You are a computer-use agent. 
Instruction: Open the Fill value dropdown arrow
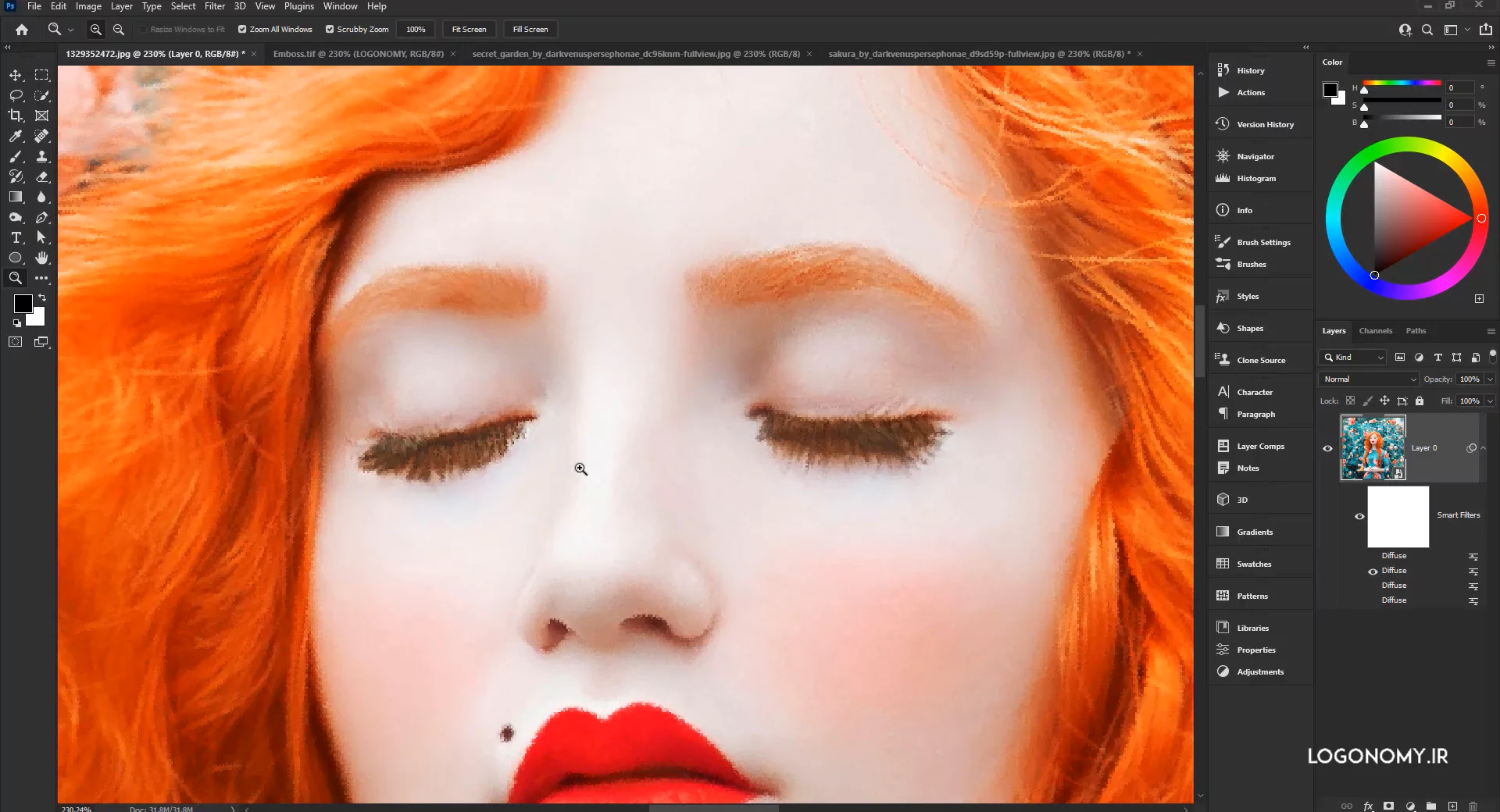pyautogui.click(x=1490, y=401)
